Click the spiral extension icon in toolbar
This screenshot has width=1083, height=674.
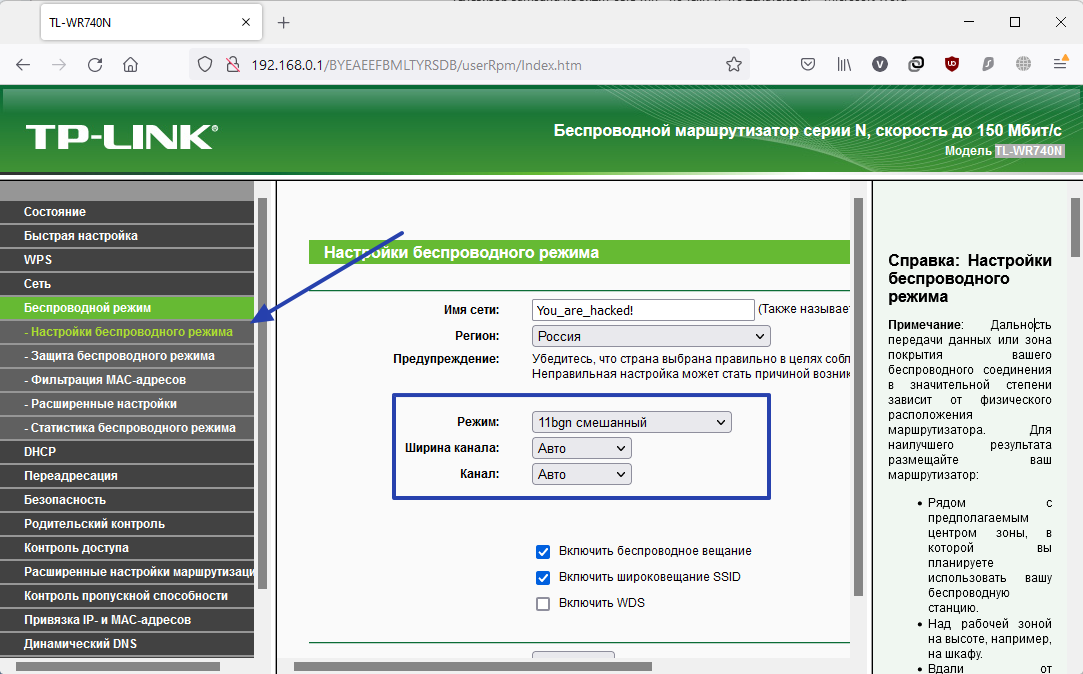pos(916,65)
